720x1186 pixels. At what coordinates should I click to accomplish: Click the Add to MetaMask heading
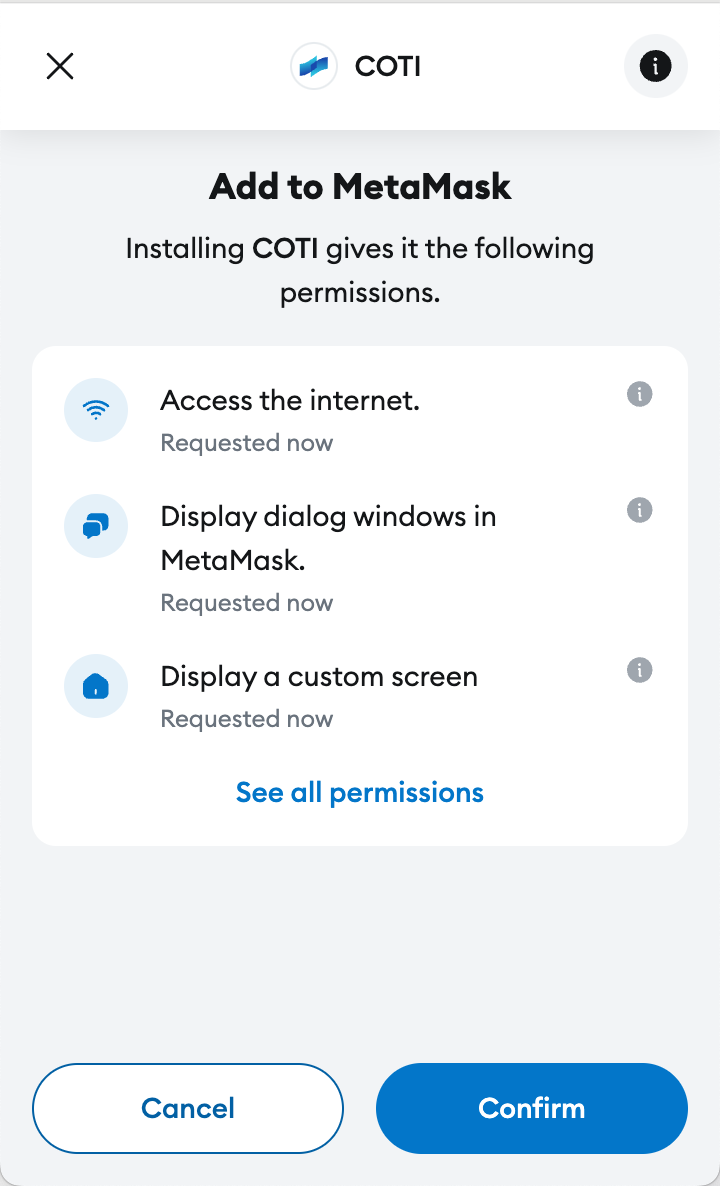[x=360, y=187]
